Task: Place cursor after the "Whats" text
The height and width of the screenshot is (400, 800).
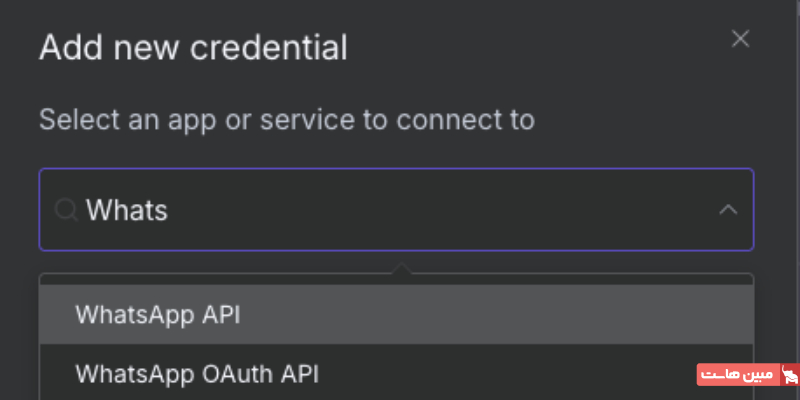Action: [x=170, y=210]
